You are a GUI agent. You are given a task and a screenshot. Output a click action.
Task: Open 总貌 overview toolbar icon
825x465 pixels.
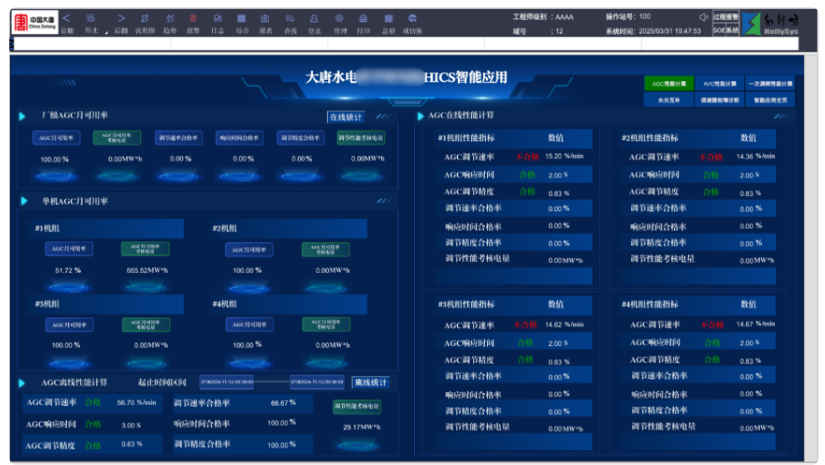[388, 23]
